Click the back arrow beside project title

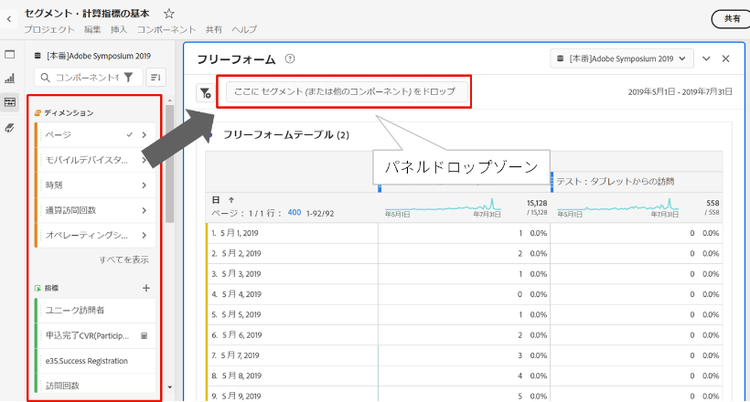[9, 19]
